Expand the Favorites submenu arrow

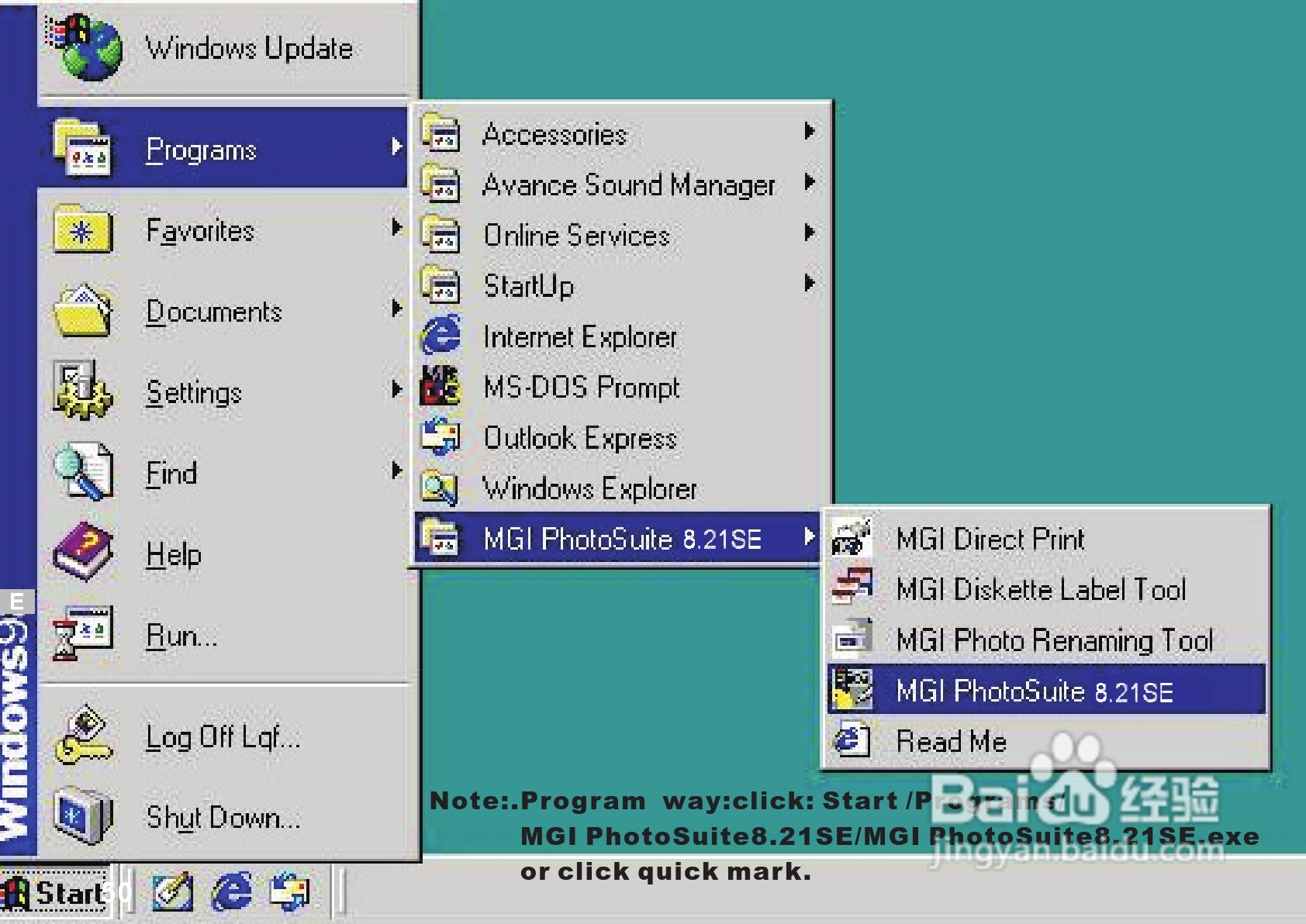[x=396, y=227]
